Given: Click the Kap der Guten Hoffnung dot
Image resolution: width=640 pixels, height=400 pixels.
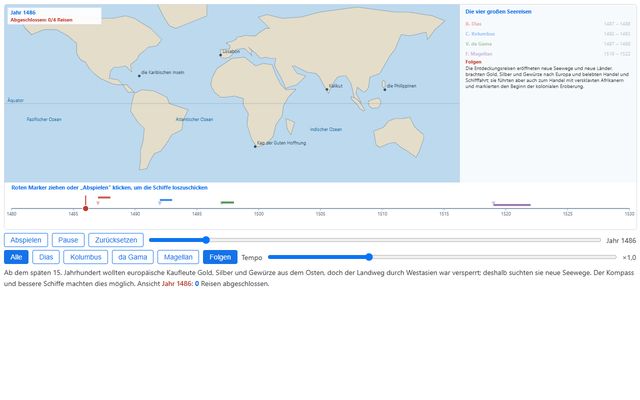Looking at the screenshot, I should [x=256, y=146].
